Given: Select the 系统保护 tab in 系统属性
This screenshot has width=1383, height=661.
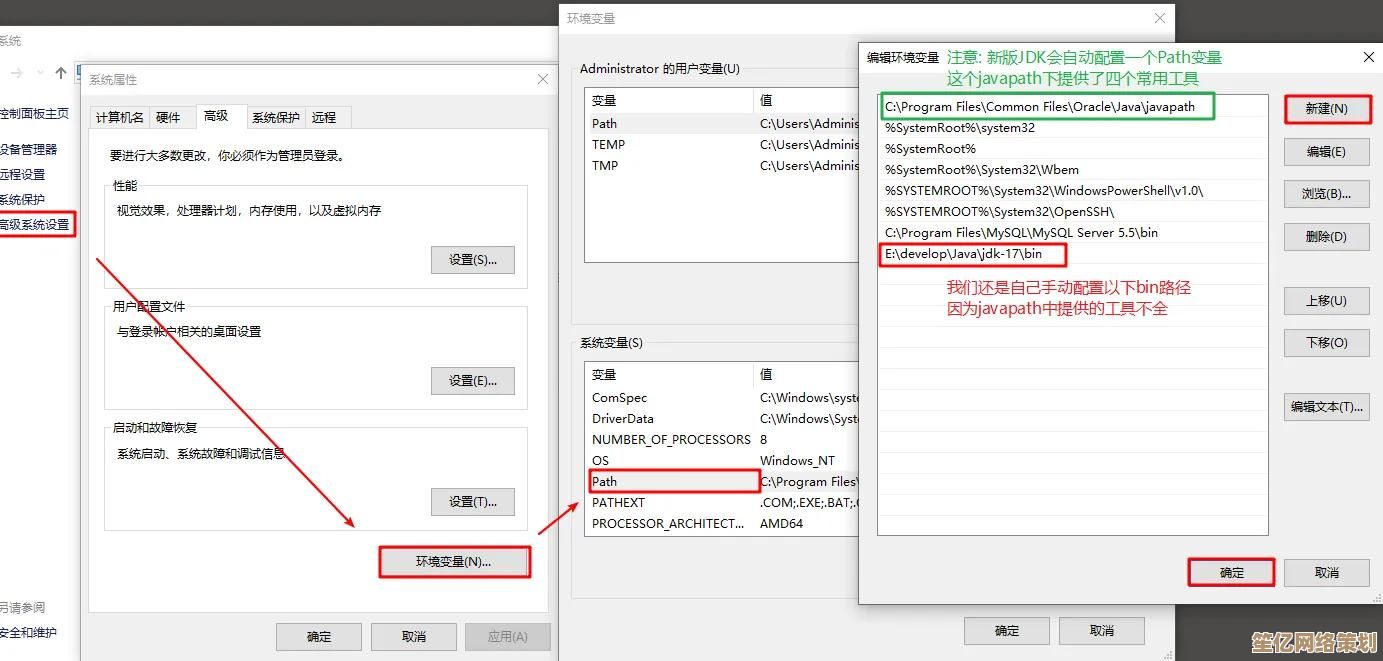Looking at the screenshot, I should 275,117.
